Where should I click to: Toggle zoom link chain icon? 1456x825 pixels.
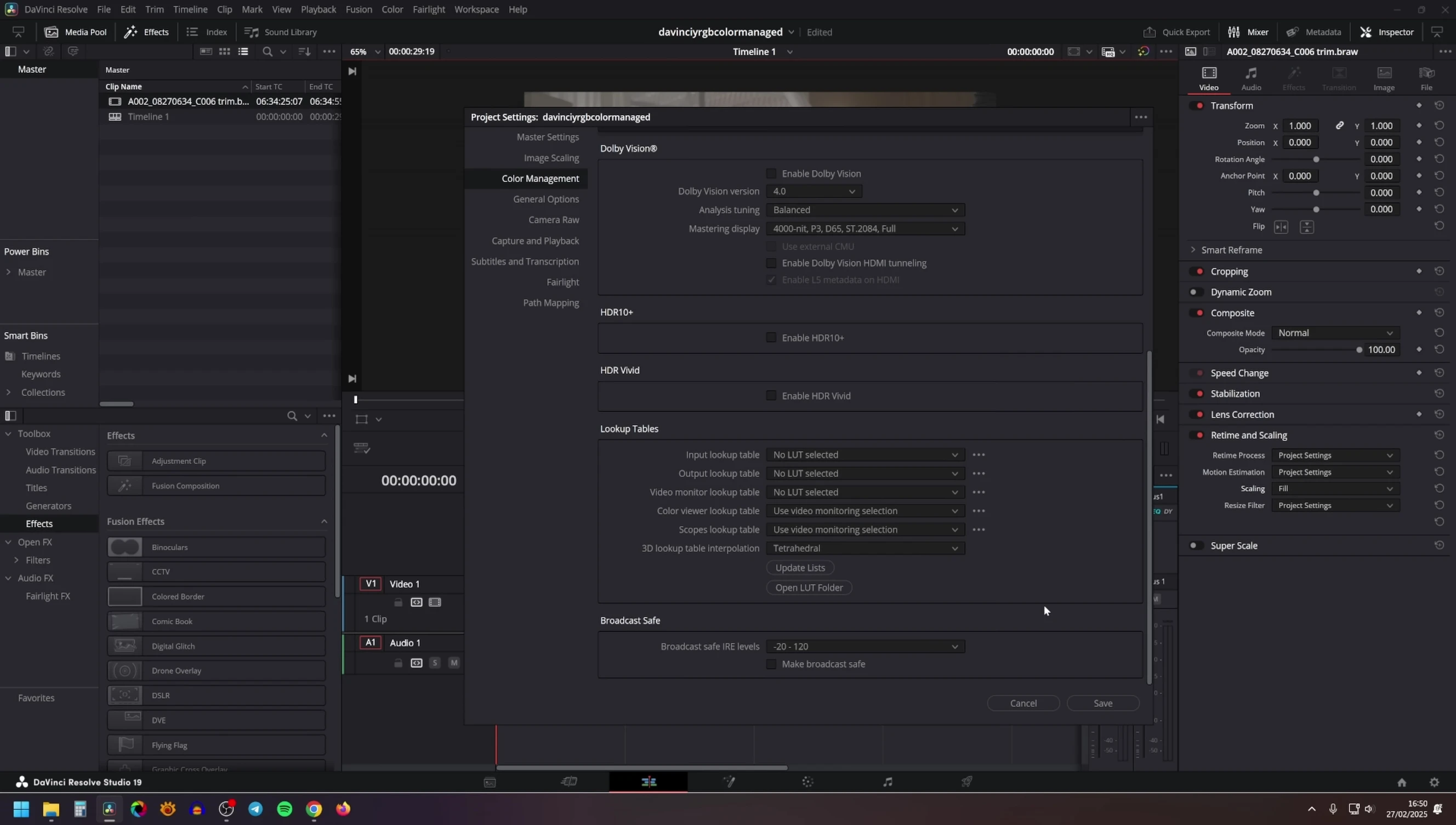[x=1339, y=126]
